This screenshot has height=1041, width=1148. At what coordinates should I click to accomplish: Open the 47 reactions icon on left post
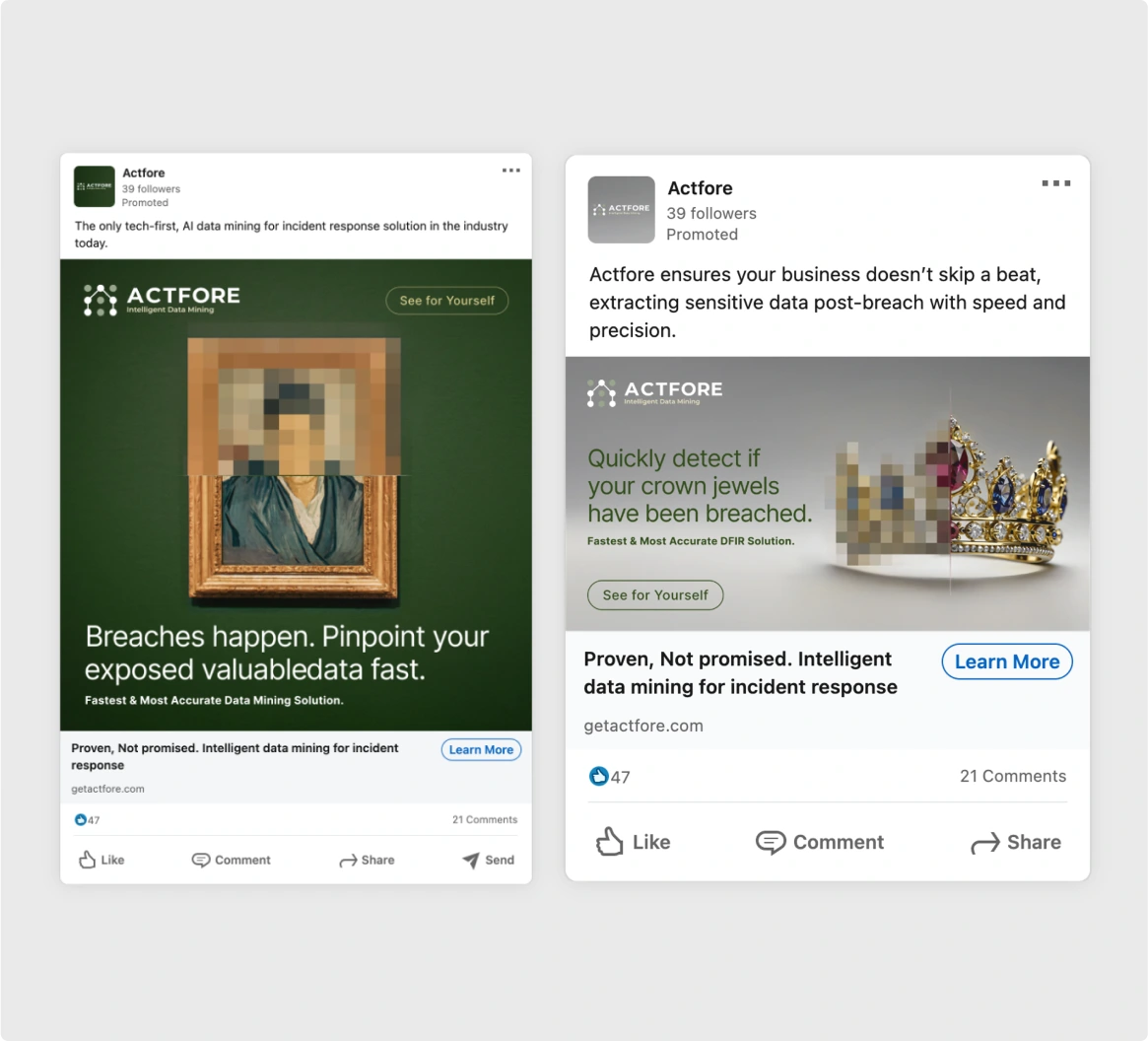81,820
